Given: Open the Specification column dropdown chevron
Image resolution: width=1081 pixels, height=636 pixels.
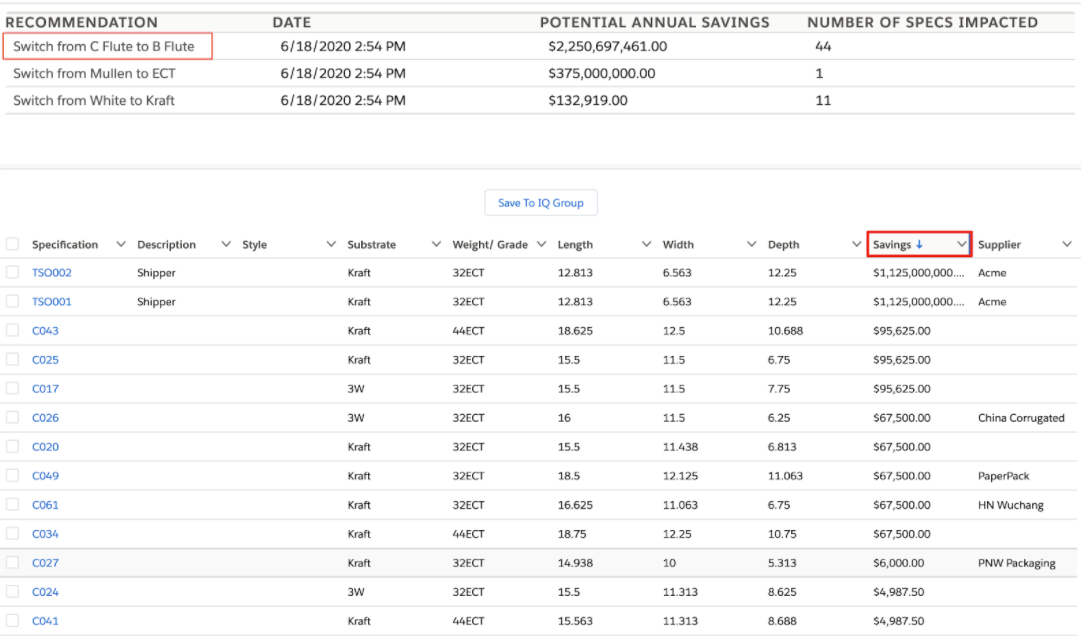Looking at the screenshot, I should coord(121,245).
